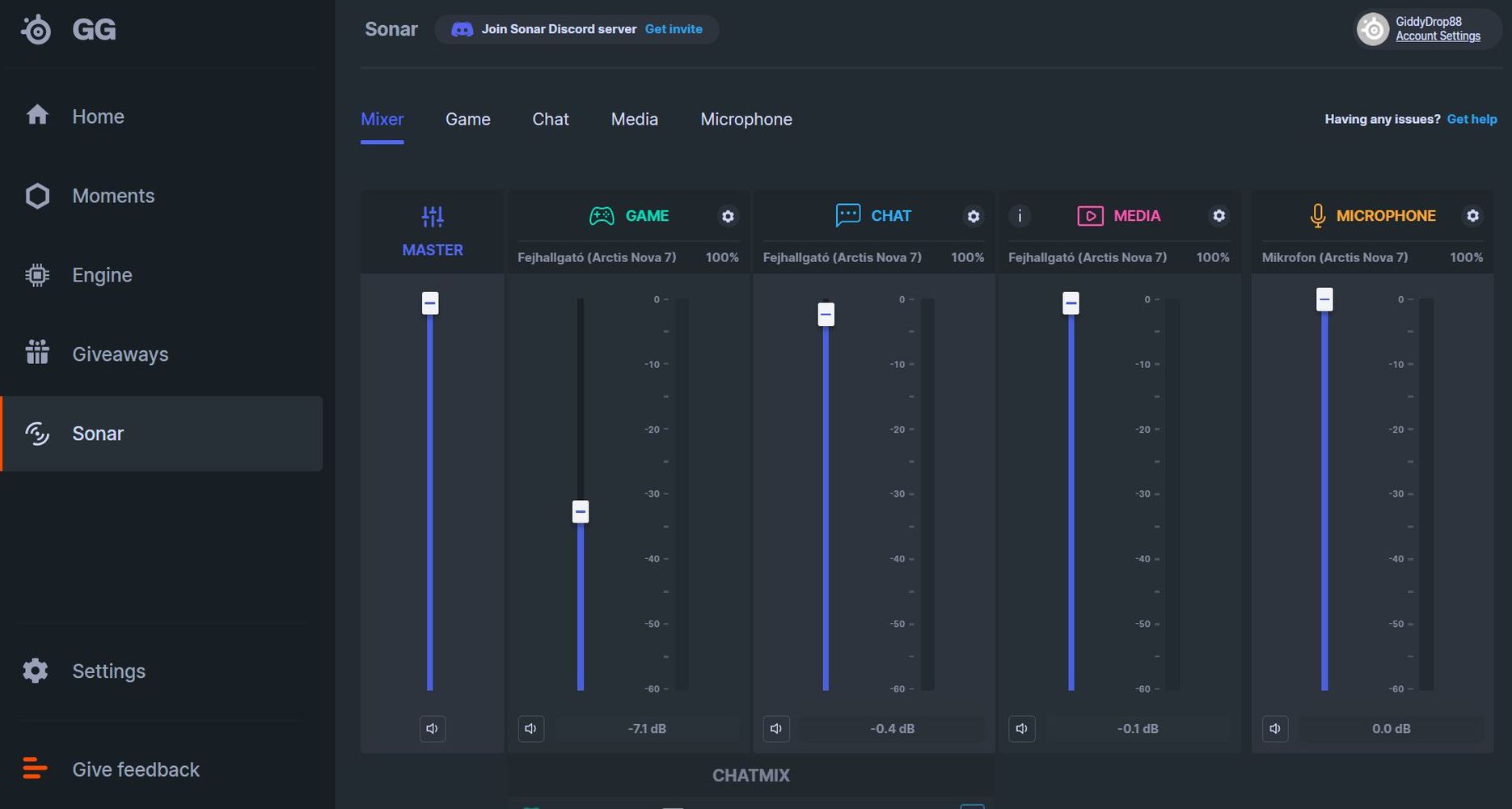Screen dimensions: 1512x809
Task: Mute the Game channel
Action: 530,728
